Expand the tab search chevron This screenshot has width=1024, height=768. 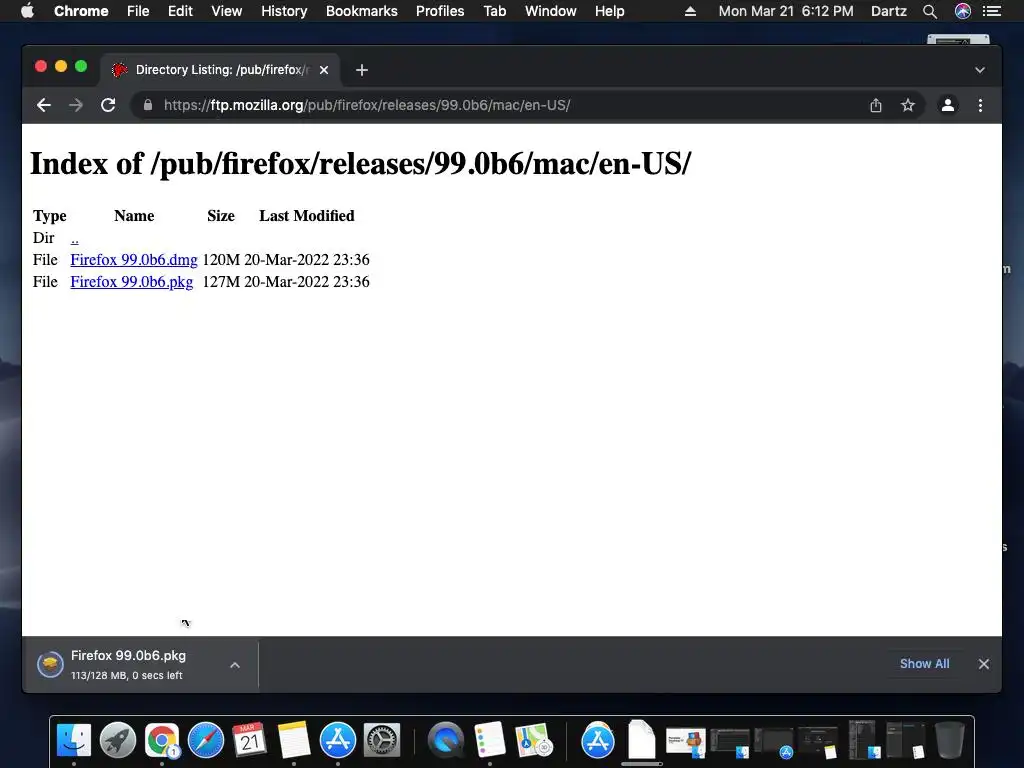[980, 70]
